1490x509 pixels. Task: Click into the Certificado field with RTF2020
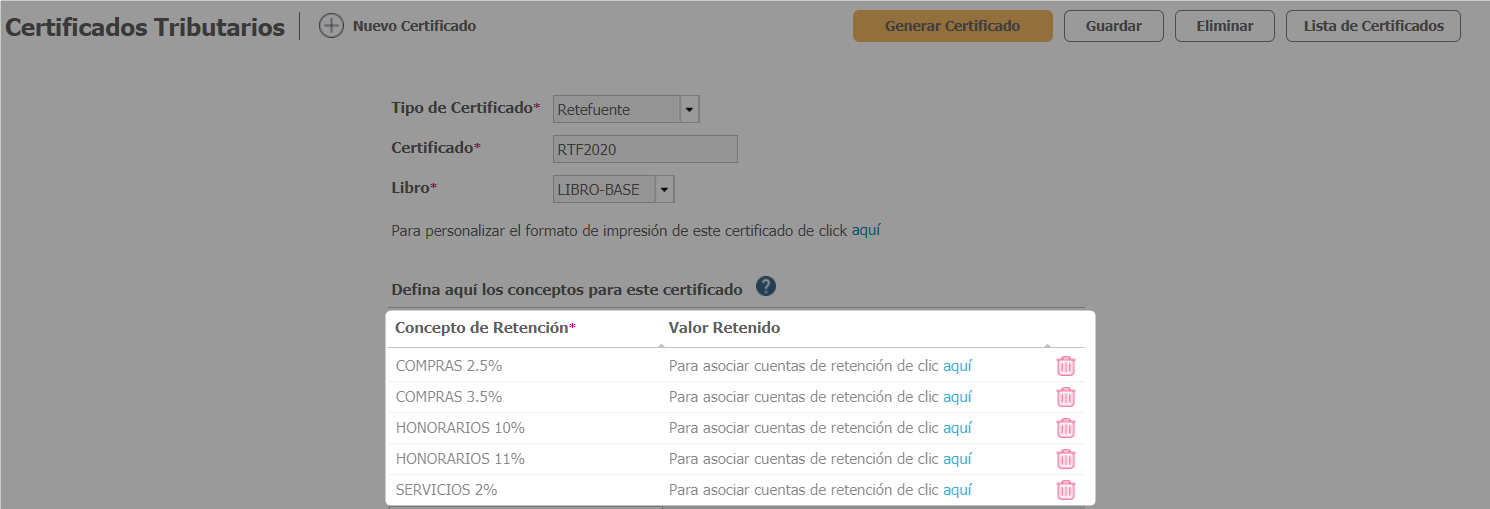[645, 149]
